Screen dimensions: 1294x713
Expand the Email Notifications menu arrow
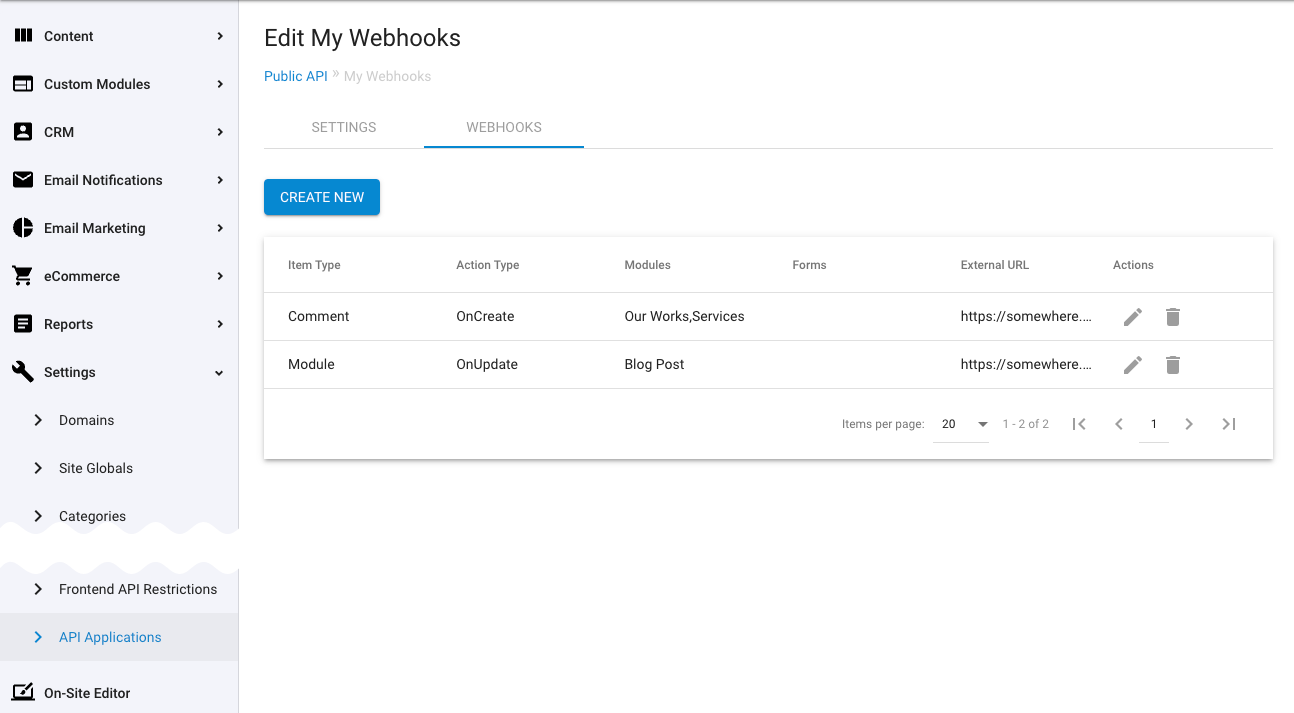coord(220,180)
